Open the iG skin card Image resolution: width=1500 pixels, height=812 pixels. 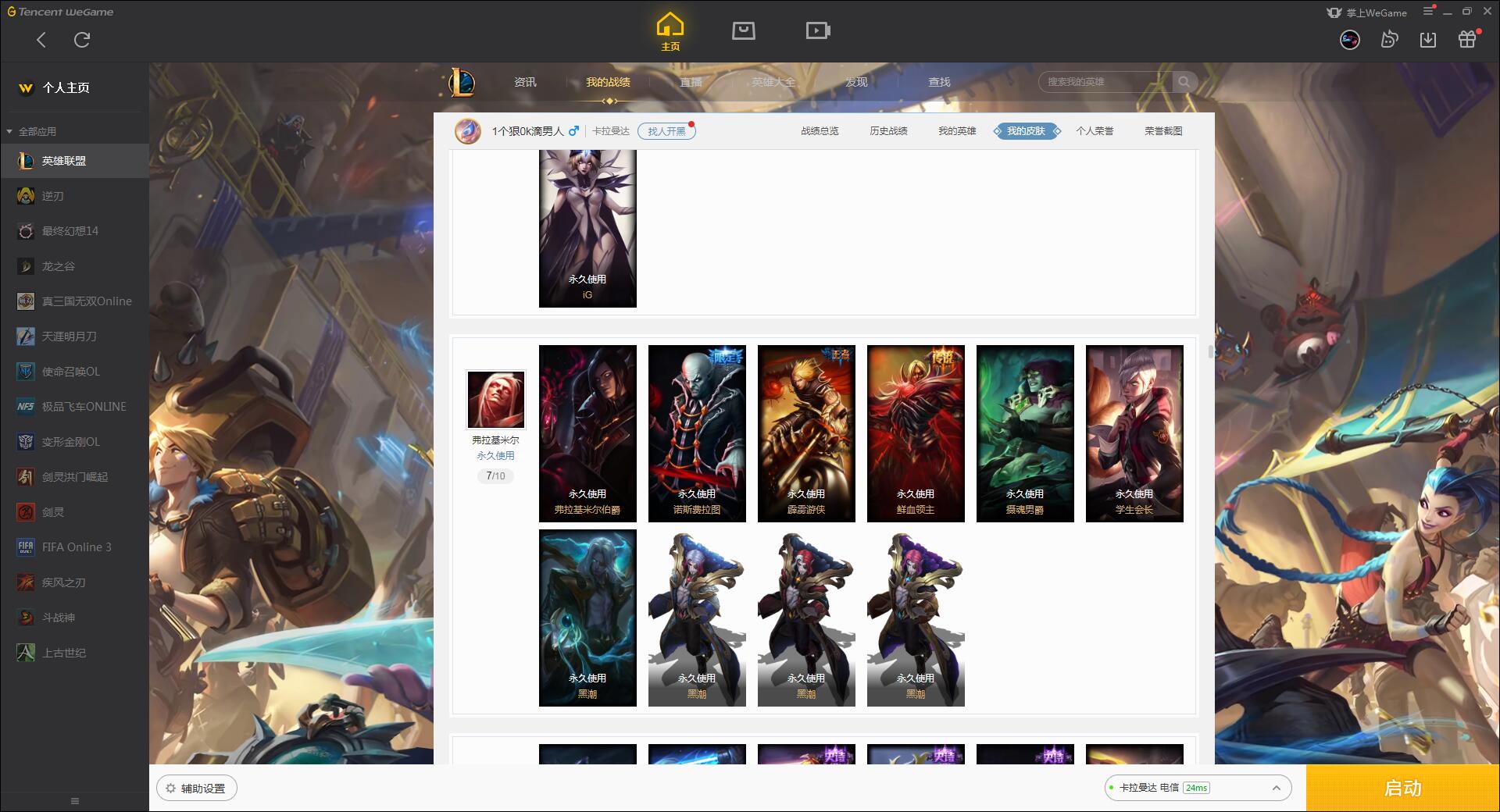[587, 229]
